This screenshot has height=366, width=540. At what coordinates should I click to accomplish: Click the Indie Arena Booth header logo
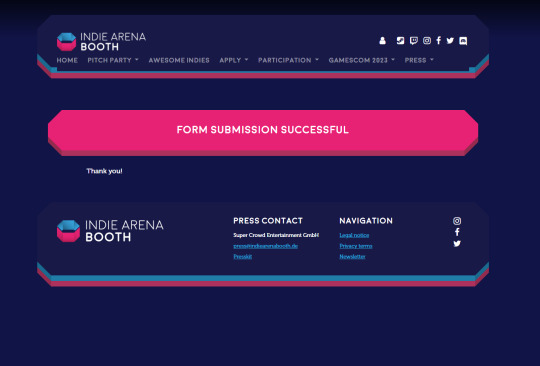(101, 42)
